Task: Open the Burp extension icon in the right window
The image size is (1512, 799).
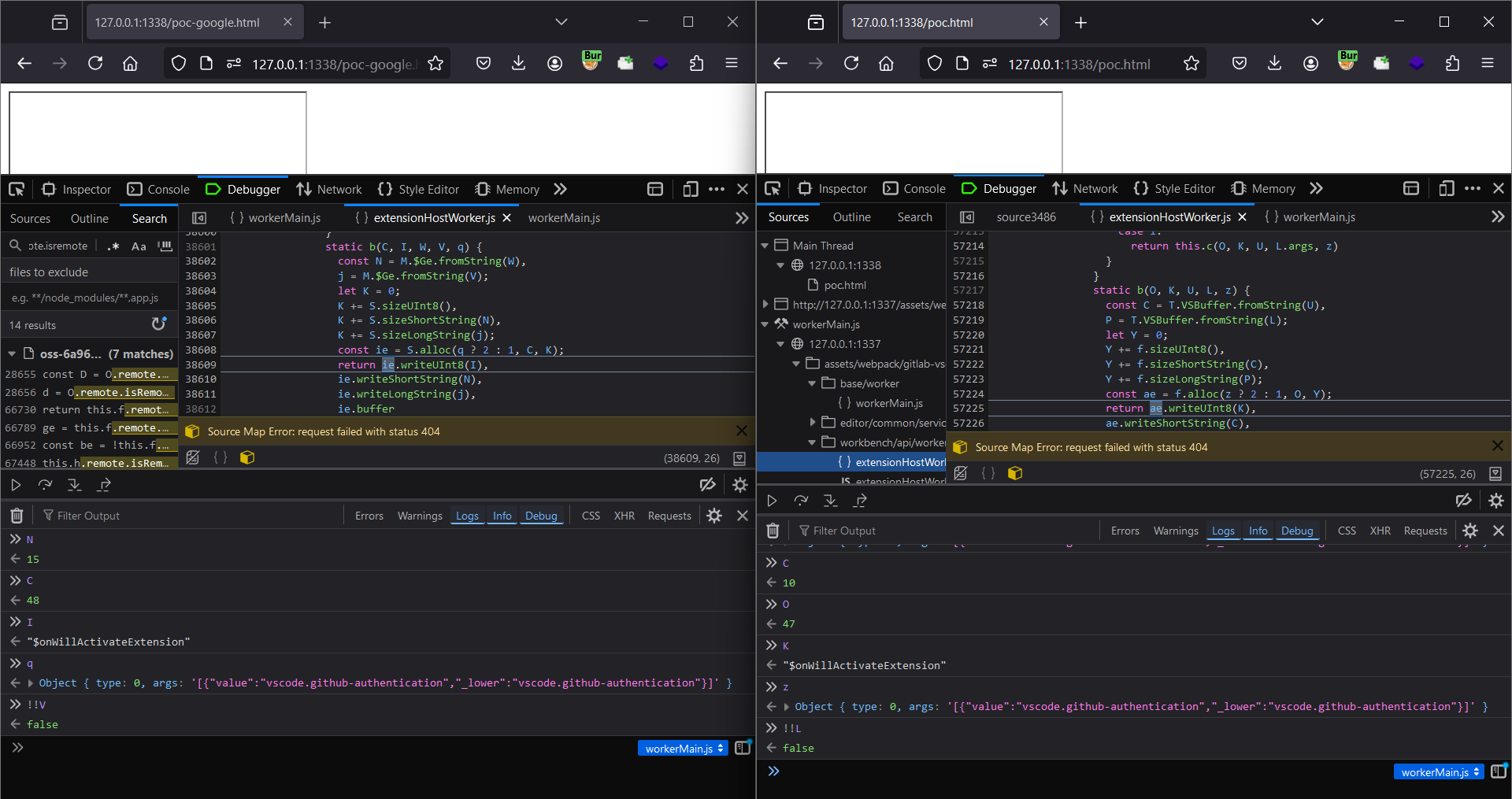Action: 1347,61
